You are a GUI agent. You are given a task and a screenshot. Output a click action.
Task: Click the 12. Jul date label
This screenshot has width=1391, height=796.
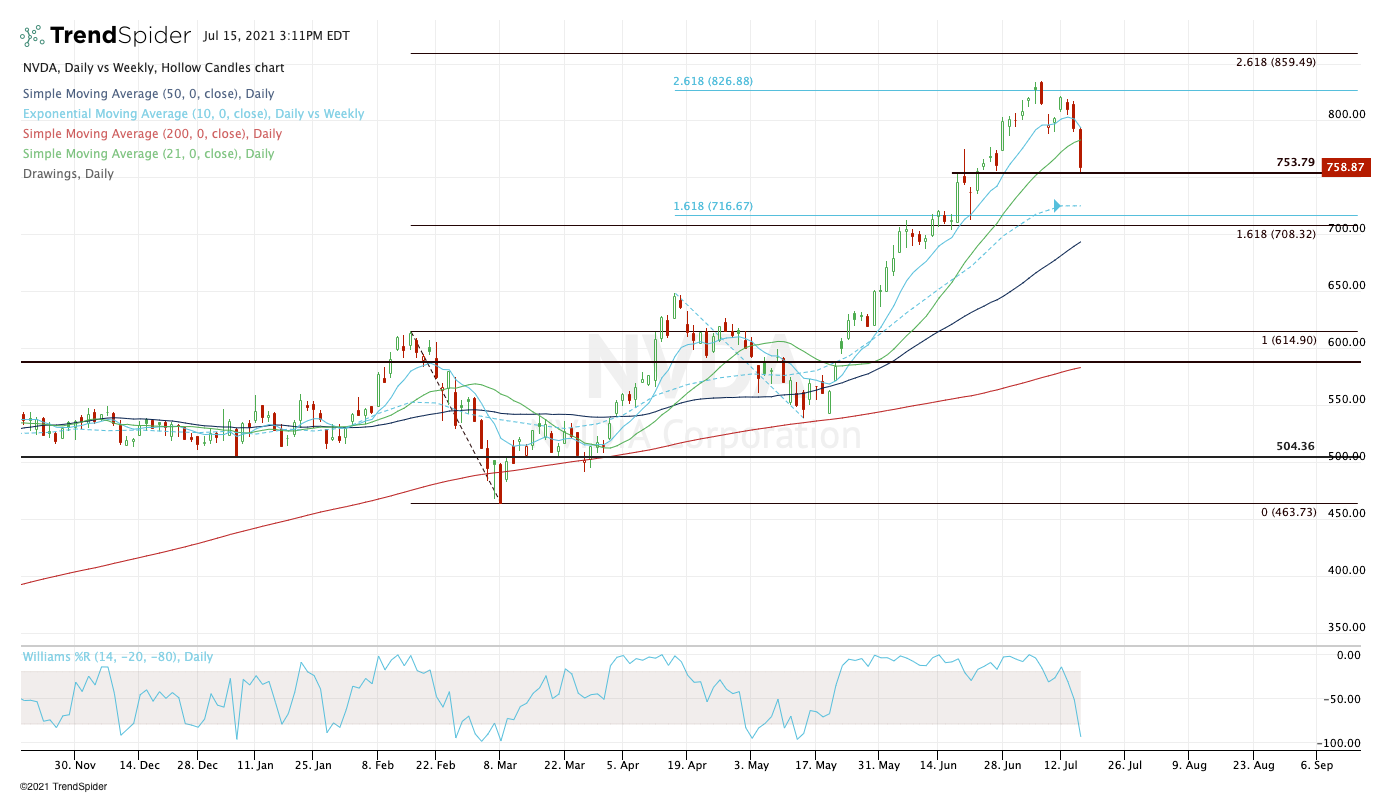[x=1062, y=764]
